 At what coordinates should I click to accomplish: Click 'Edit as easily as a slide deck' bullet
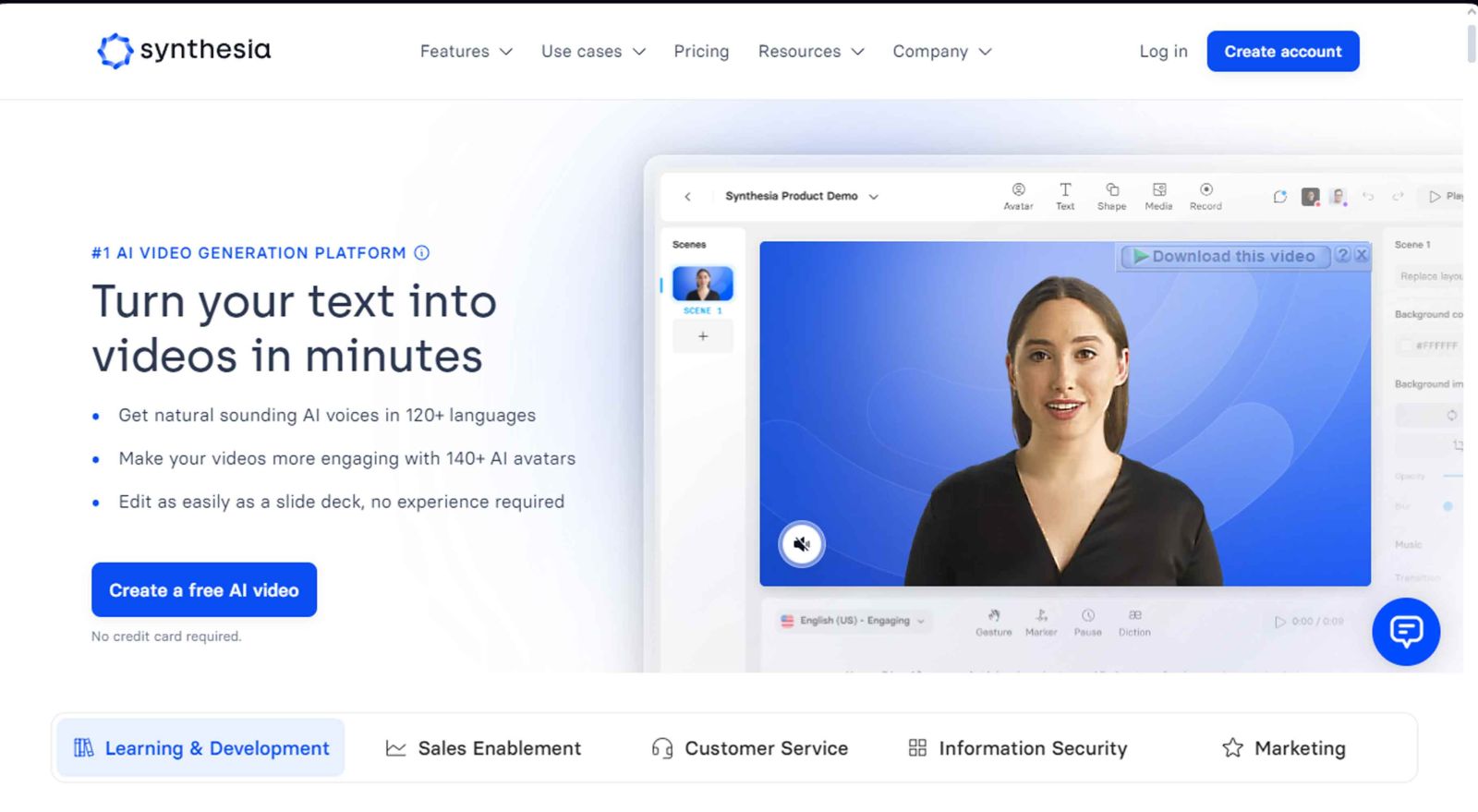pos(341,502)
